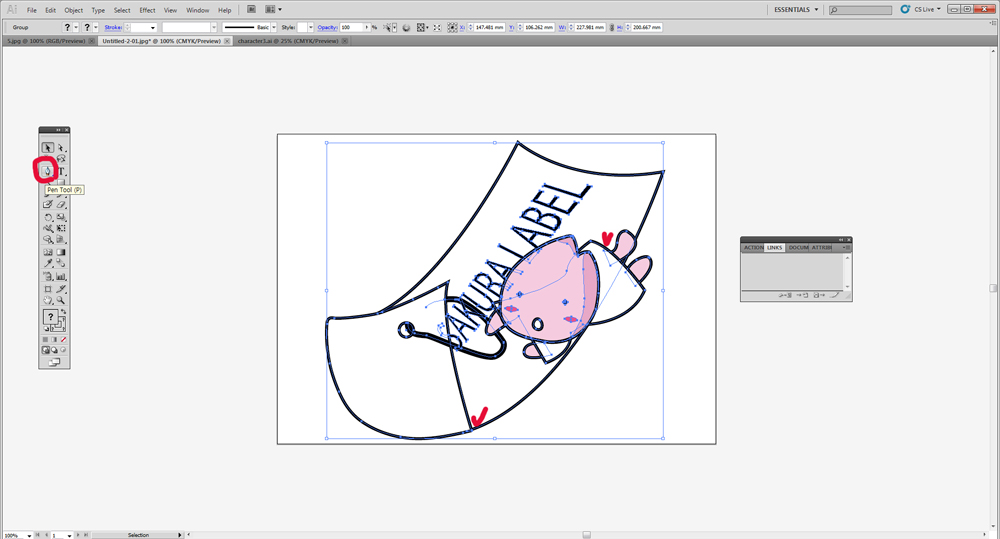Viewport: 1000px width, 539px height.
Task: Open the Arrange Documents dropdown
Action: pyautogui.click(x=273, y=10)
